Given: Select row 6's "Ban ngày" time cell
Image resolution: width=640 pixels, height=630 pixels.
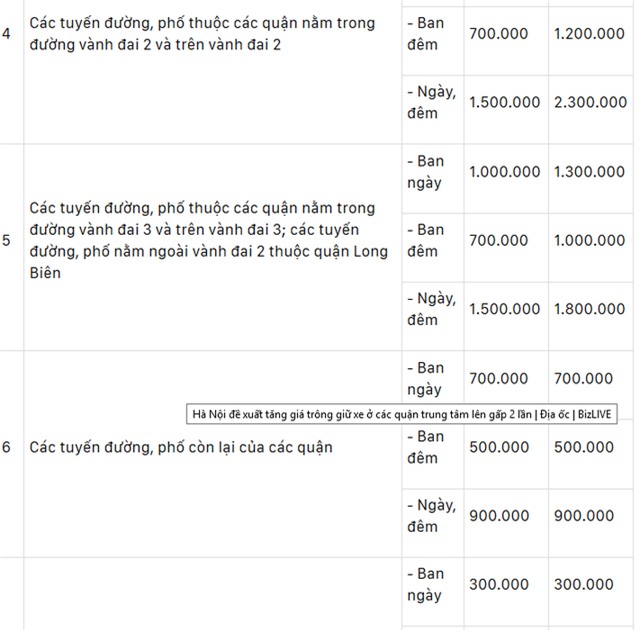Looking at the screenshot, I should click(430, 379).
